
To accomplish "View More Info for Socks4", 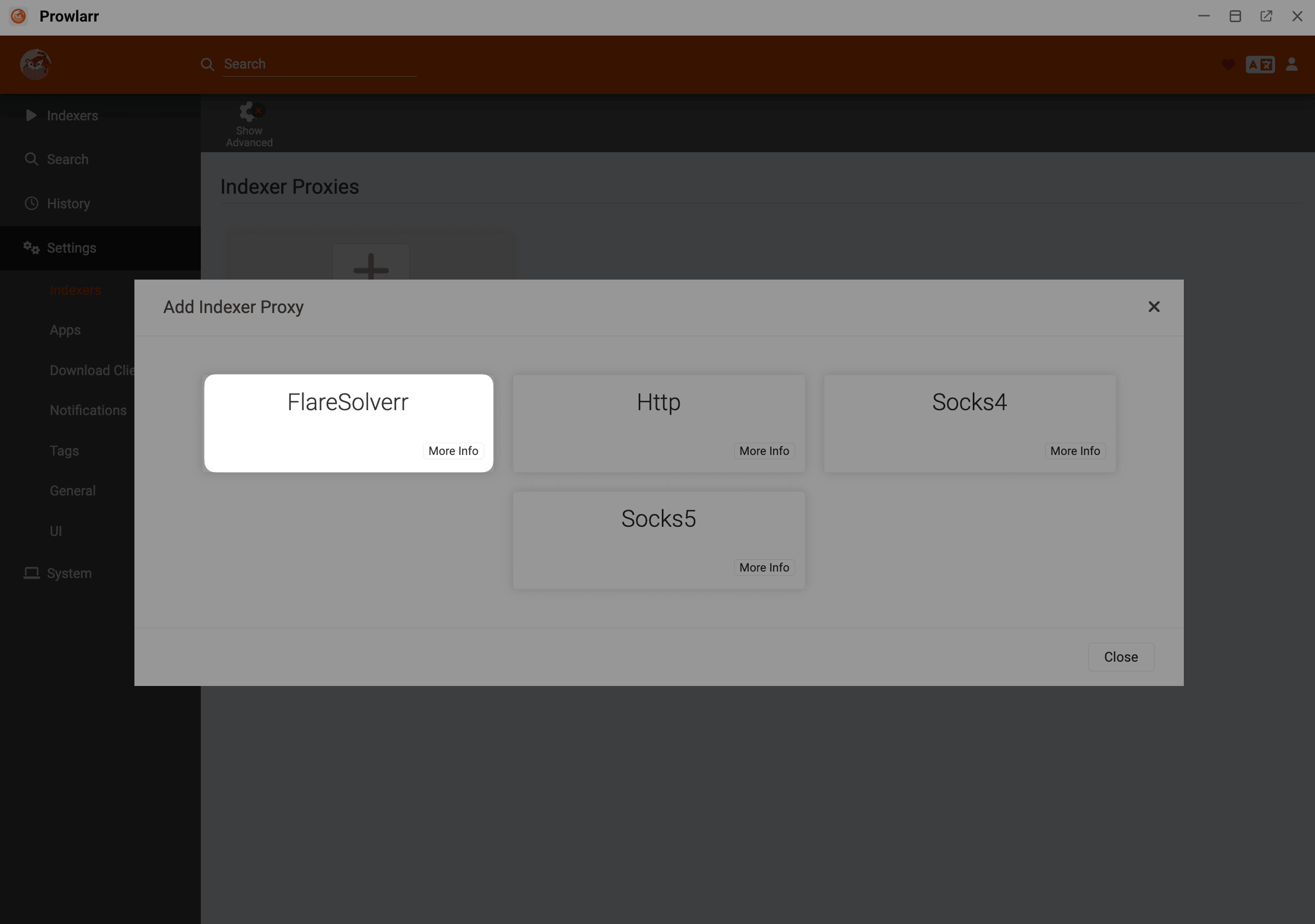I will [x=1074, y=451].
